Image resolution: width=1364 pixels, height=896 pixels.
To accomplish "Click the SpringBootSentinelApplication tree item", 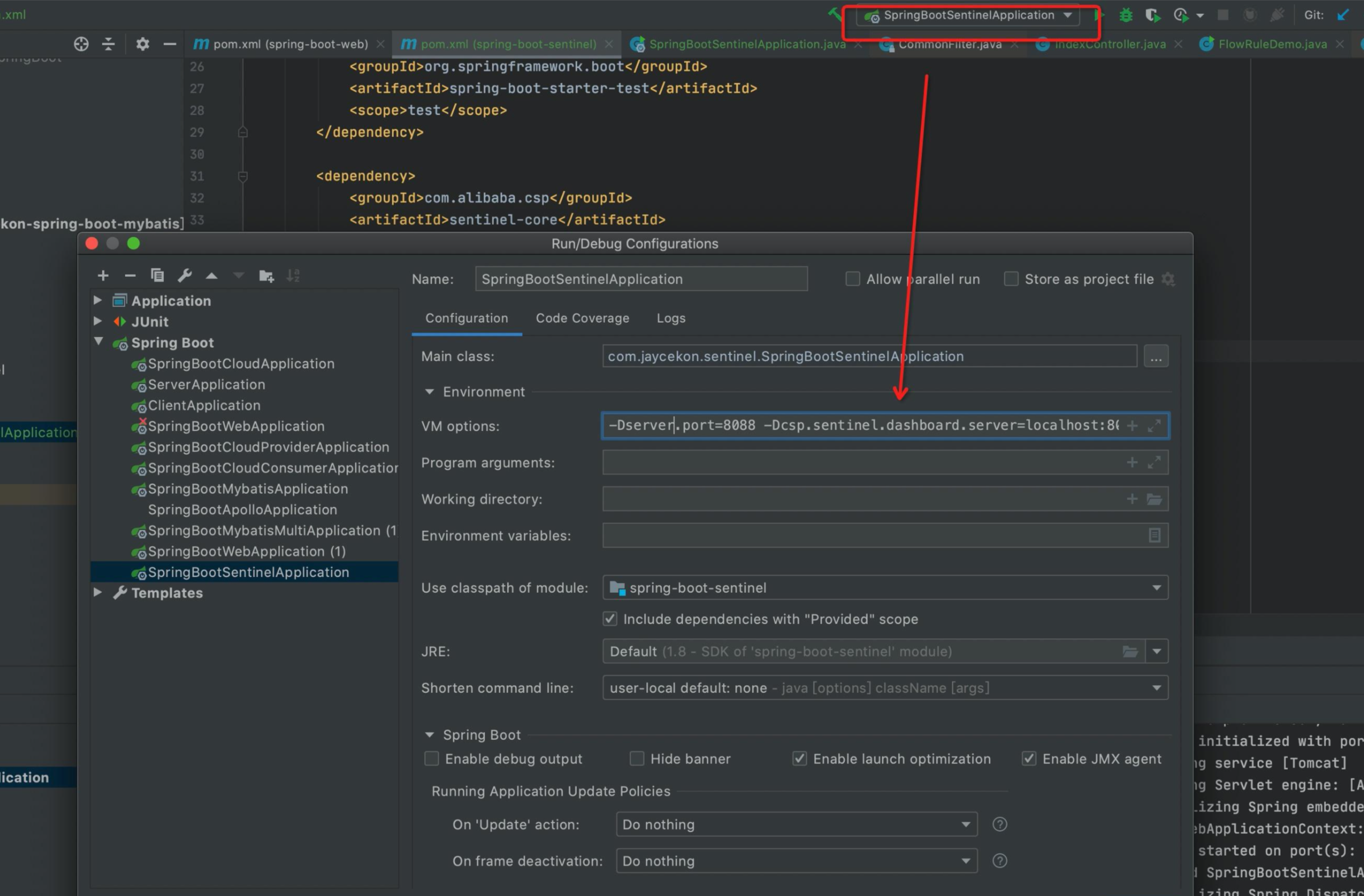I will 248,572.
